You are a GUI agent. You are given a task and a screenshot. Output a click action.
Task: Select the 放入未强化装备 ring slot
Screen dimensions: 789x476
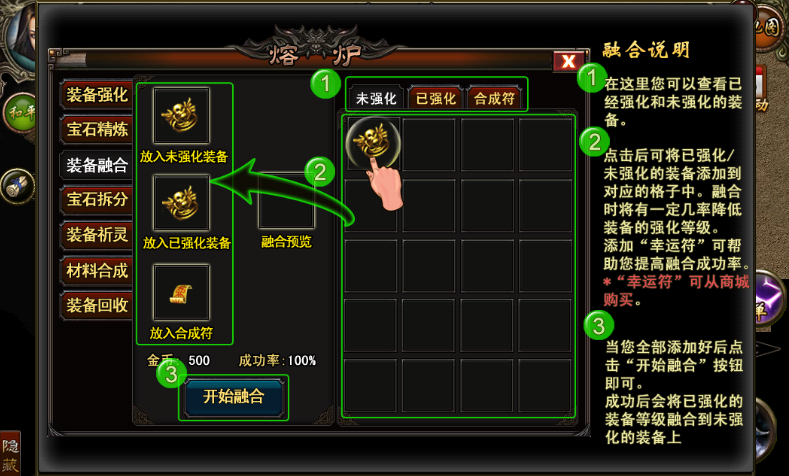[x=182, y=116]
